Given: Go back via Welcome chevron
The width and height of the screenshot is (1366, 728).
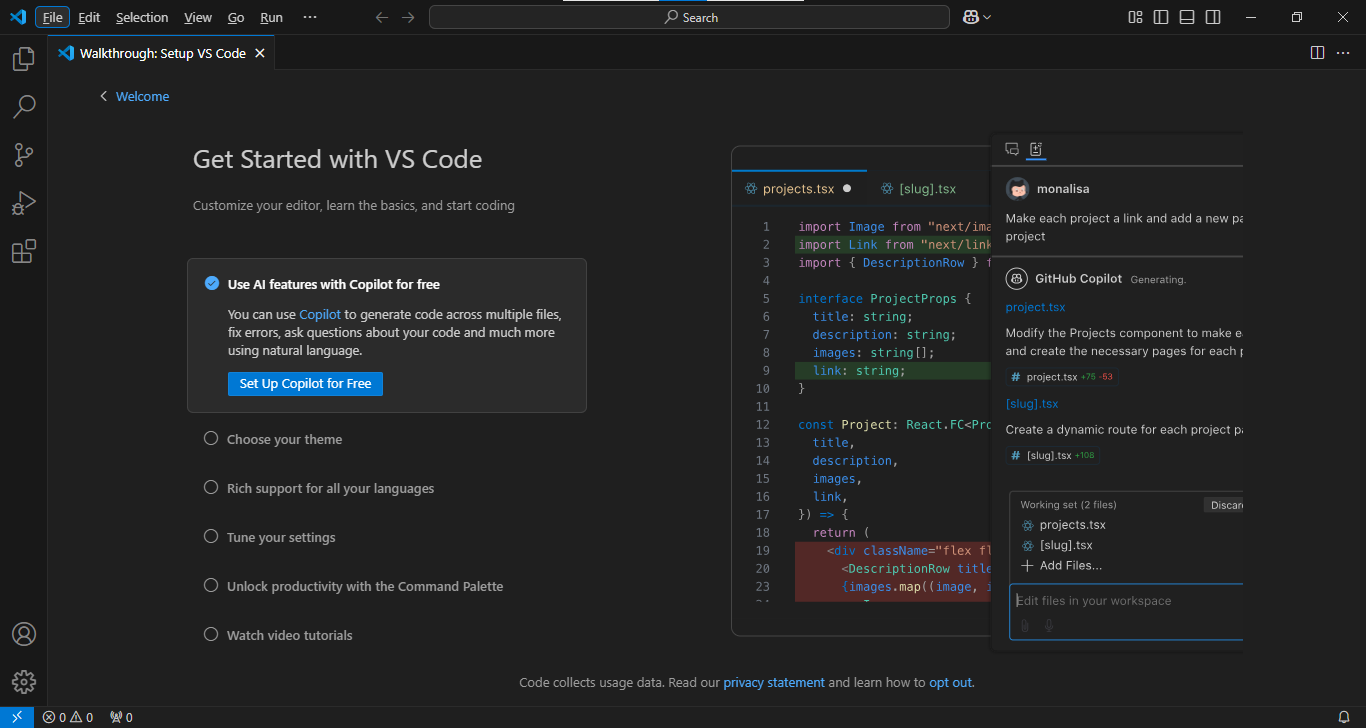Looking at the screenshot, I should coord(103,96).
